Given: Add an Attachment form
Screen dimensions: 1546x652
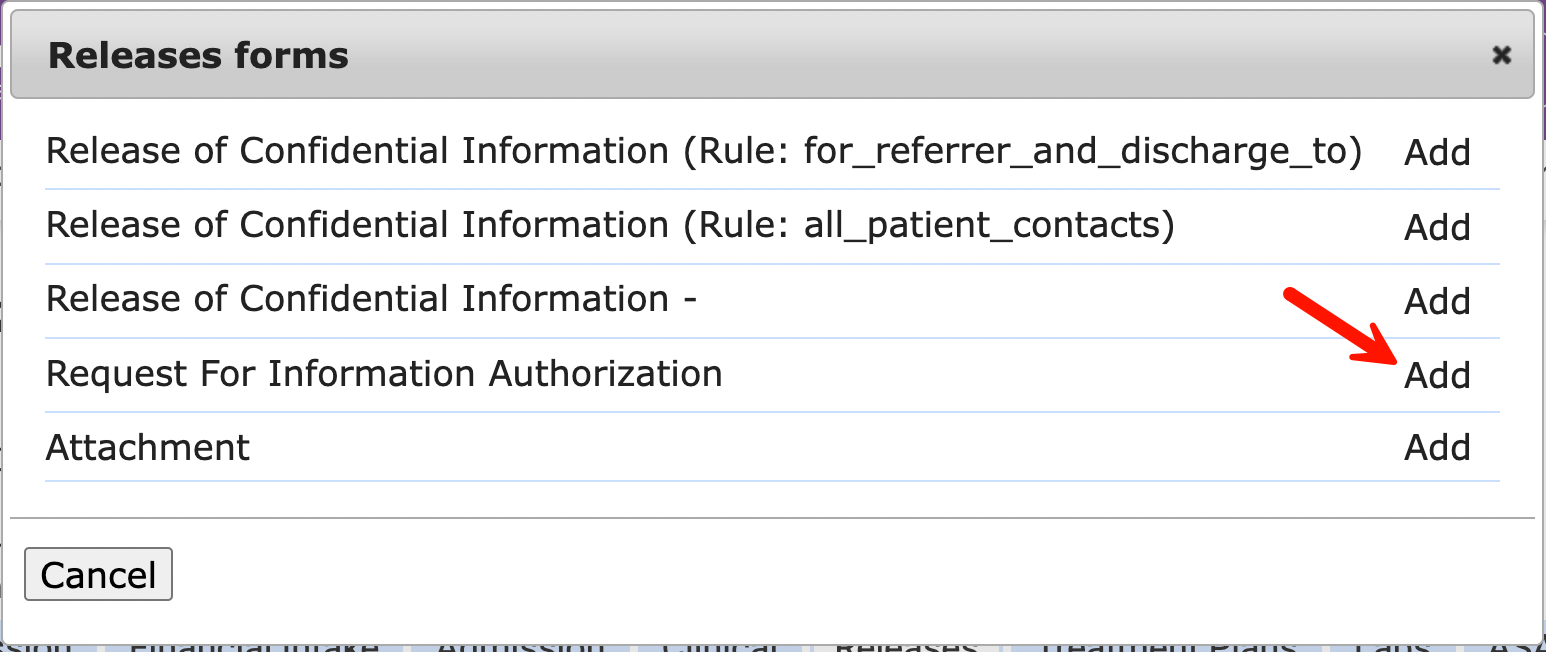Looking at the screenshot, I should (x=1437, y=447).
